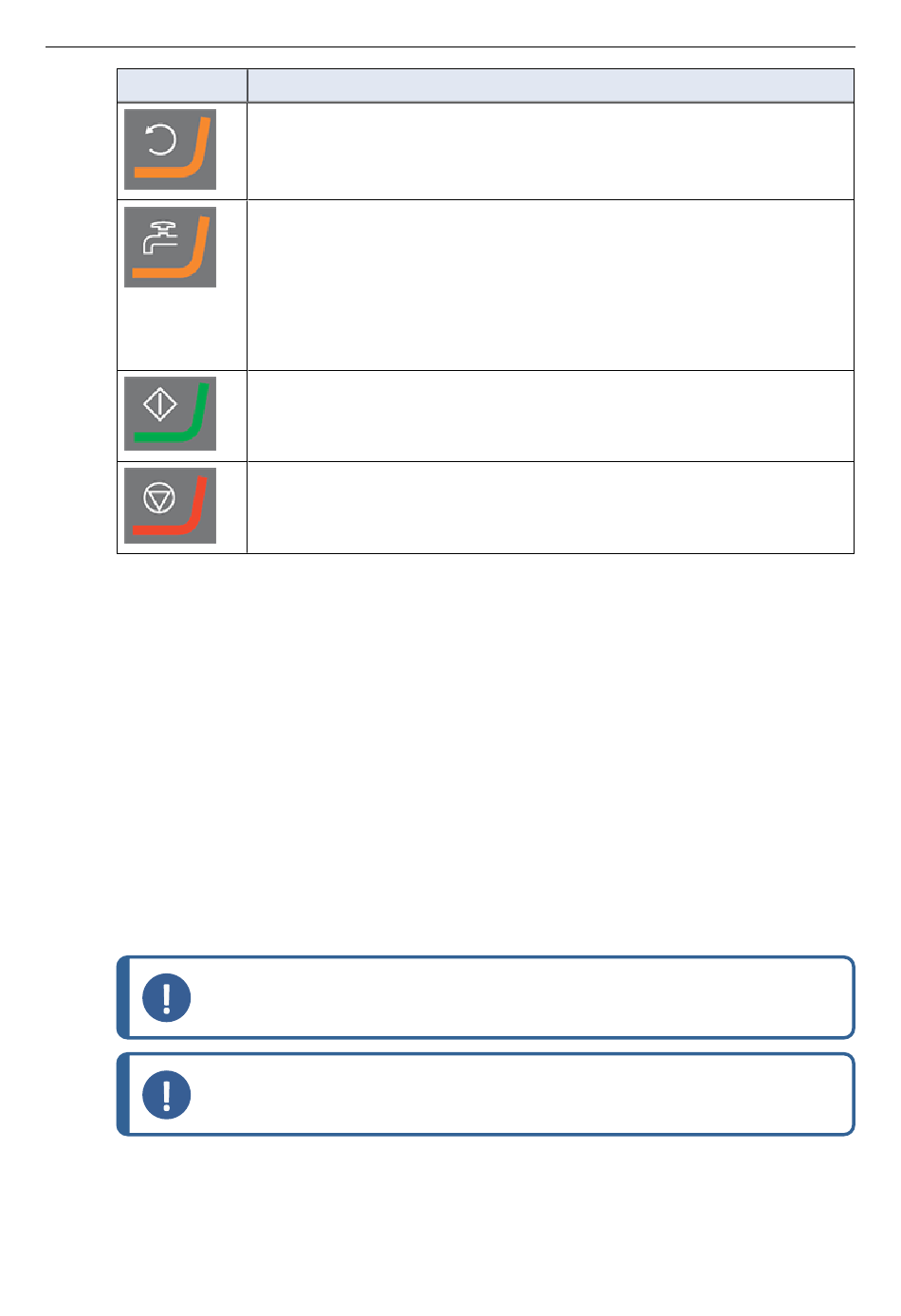Viewport: 901px width, 1316px height.
Task: Click the description cell beside the green start icon
Action: 551,416
